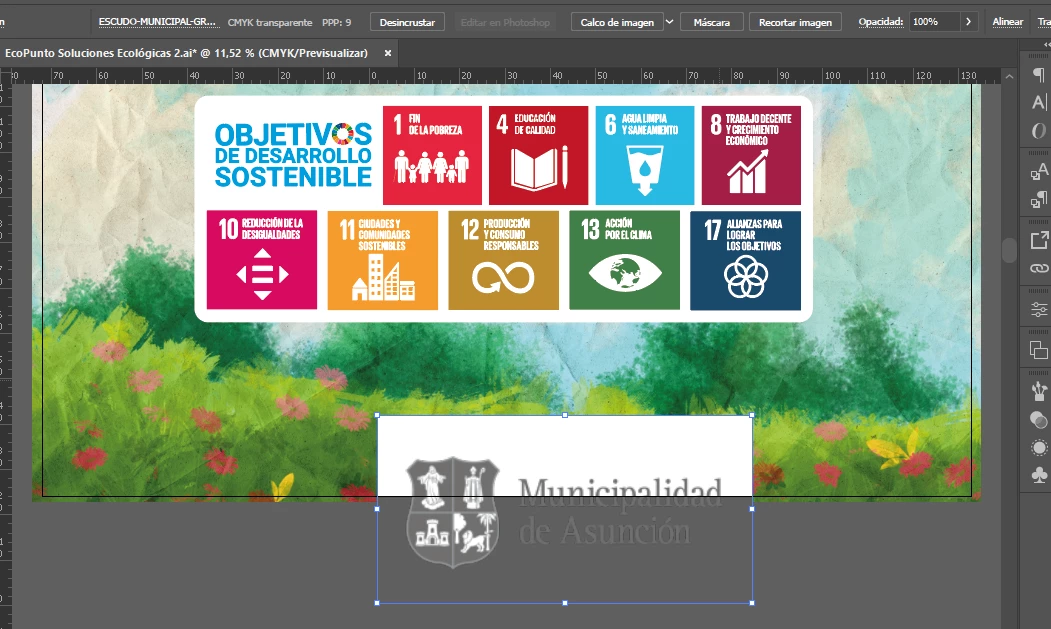Click the Alianzas para Lograr los Objetivos tile
The height and width of the screenshot is (629, 1051).
coord(745,260)
